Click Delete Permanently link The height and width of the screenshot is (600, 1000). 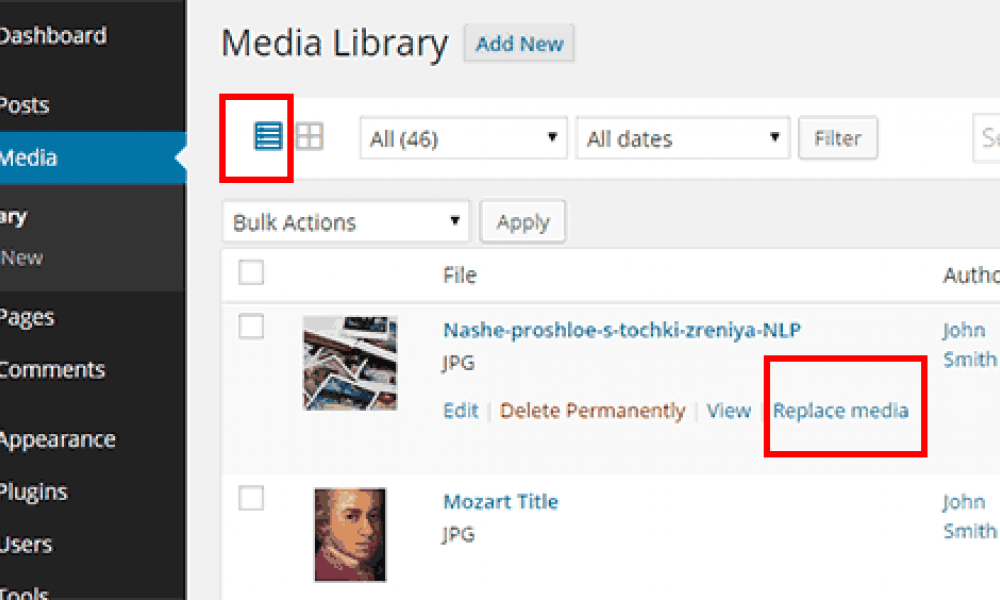point(592,411)
